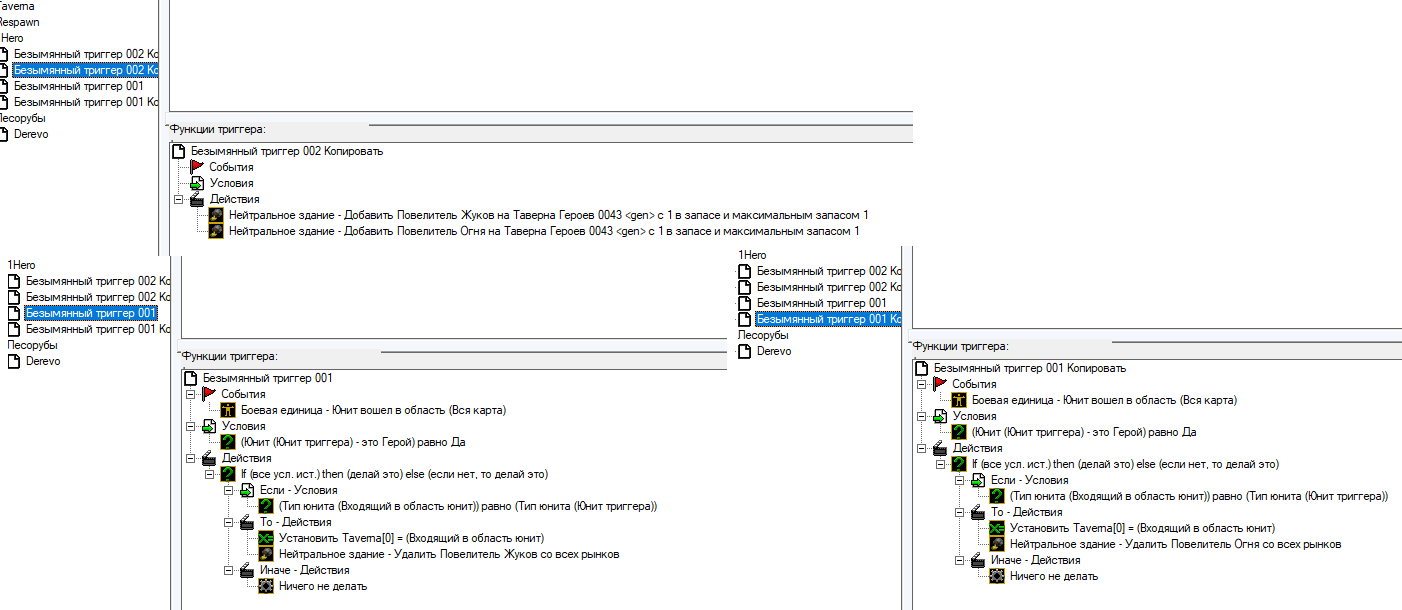
Task: Click Иначе - Действия icon in 001 Копировать functions
Action: 978,560
